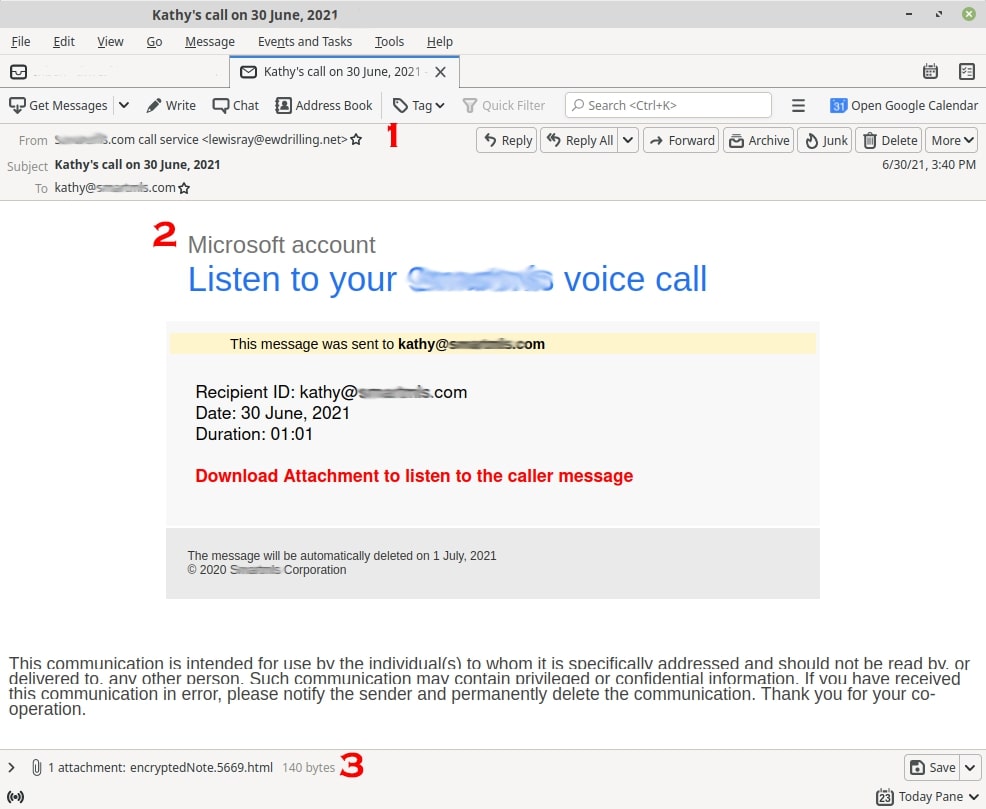Star the sender's address in From field

coord(356,140)
